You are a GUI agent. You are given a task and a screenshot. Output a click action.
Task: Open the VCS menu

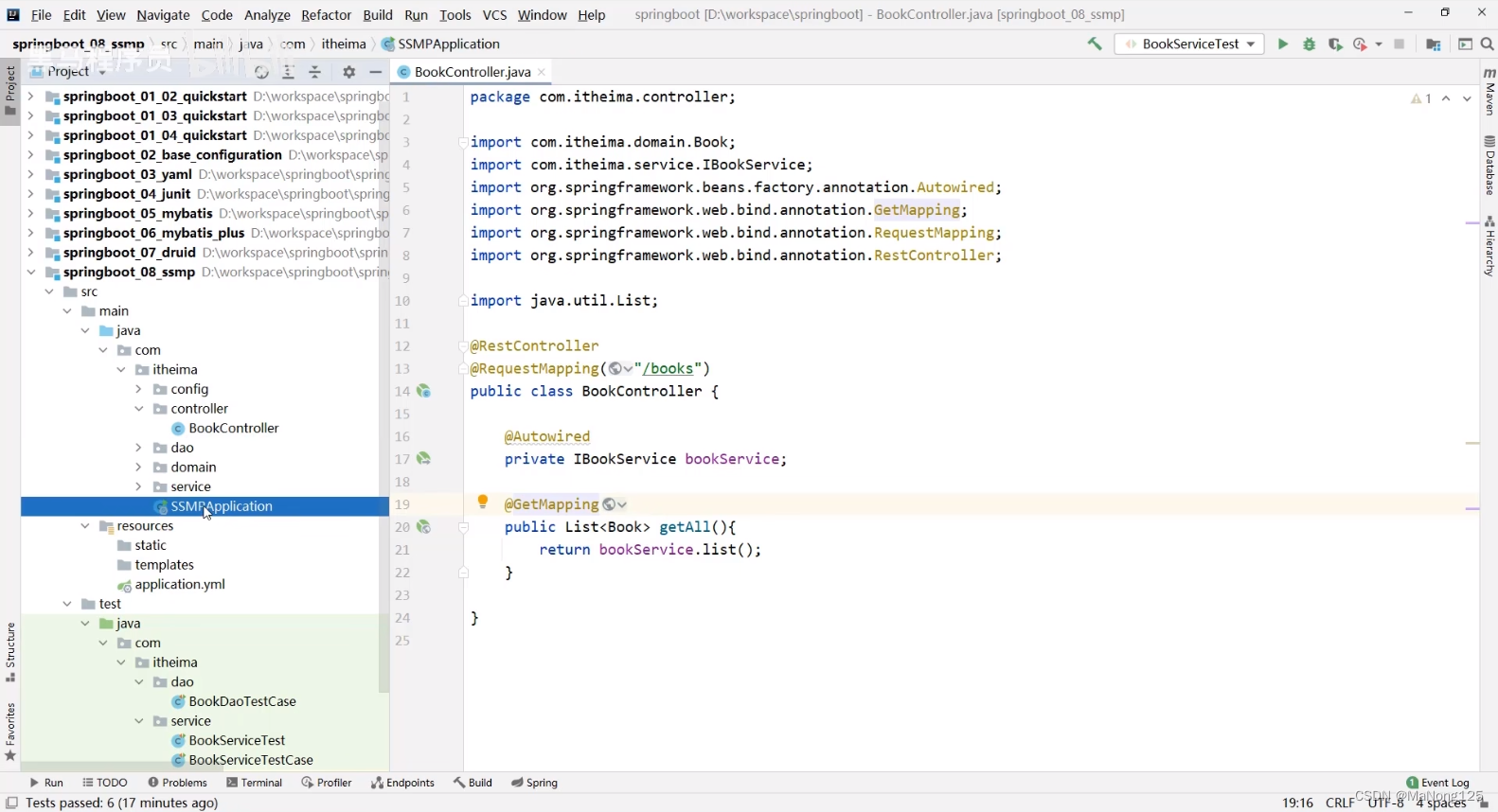(x=494, y=15)
